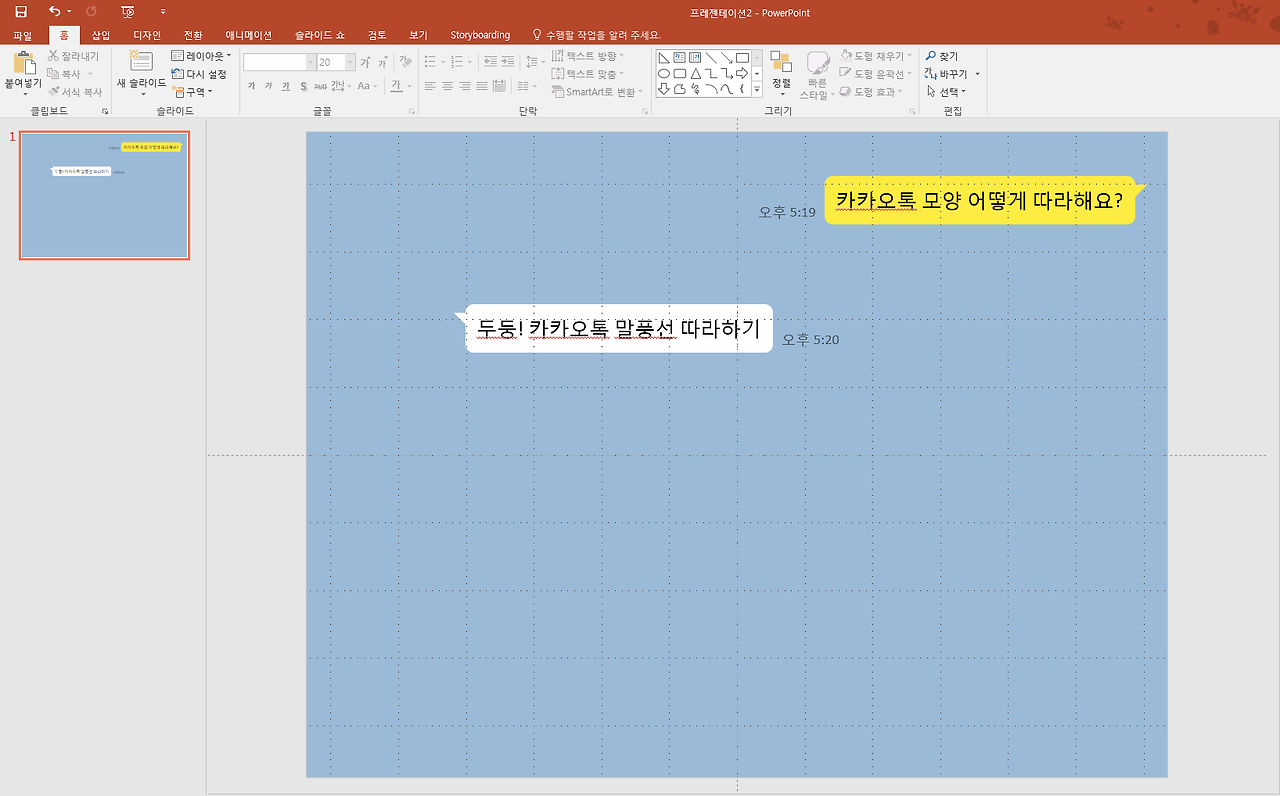Click the Tell Me (수행할 작업을 알려 주세요) search box
Viewport: 1280px width, 796px height.
[598, 35]
